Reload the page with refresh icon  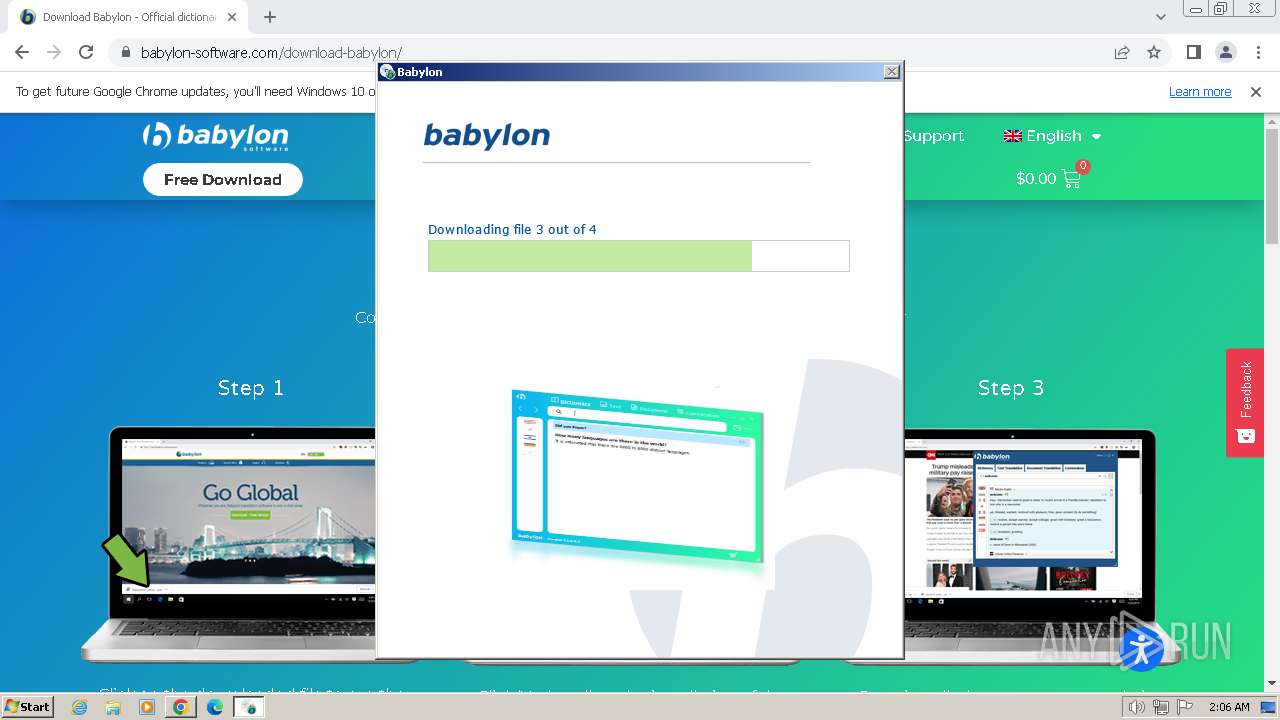point(86,52)
